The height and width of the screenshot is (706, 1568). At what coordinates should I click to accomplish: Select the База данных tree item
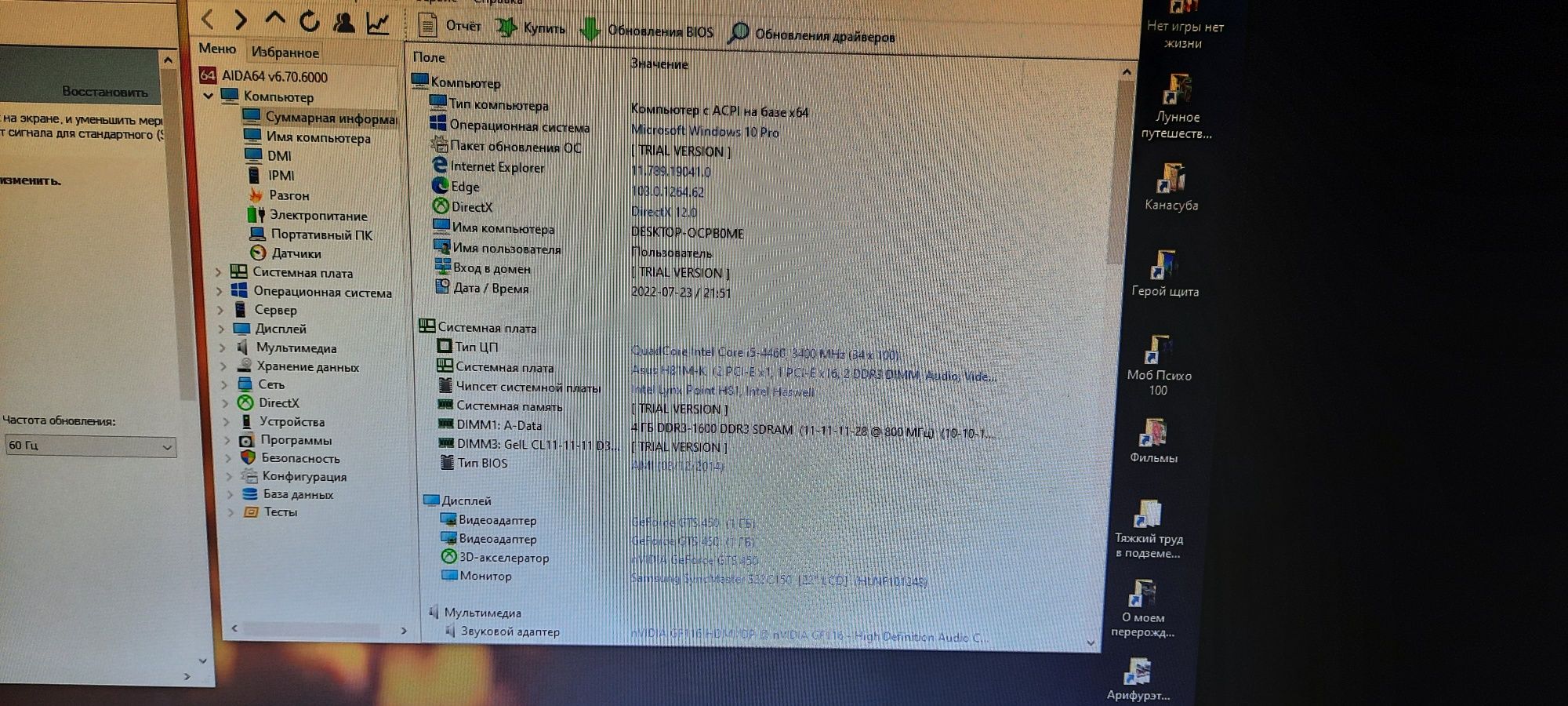click(x=289, y=494)
